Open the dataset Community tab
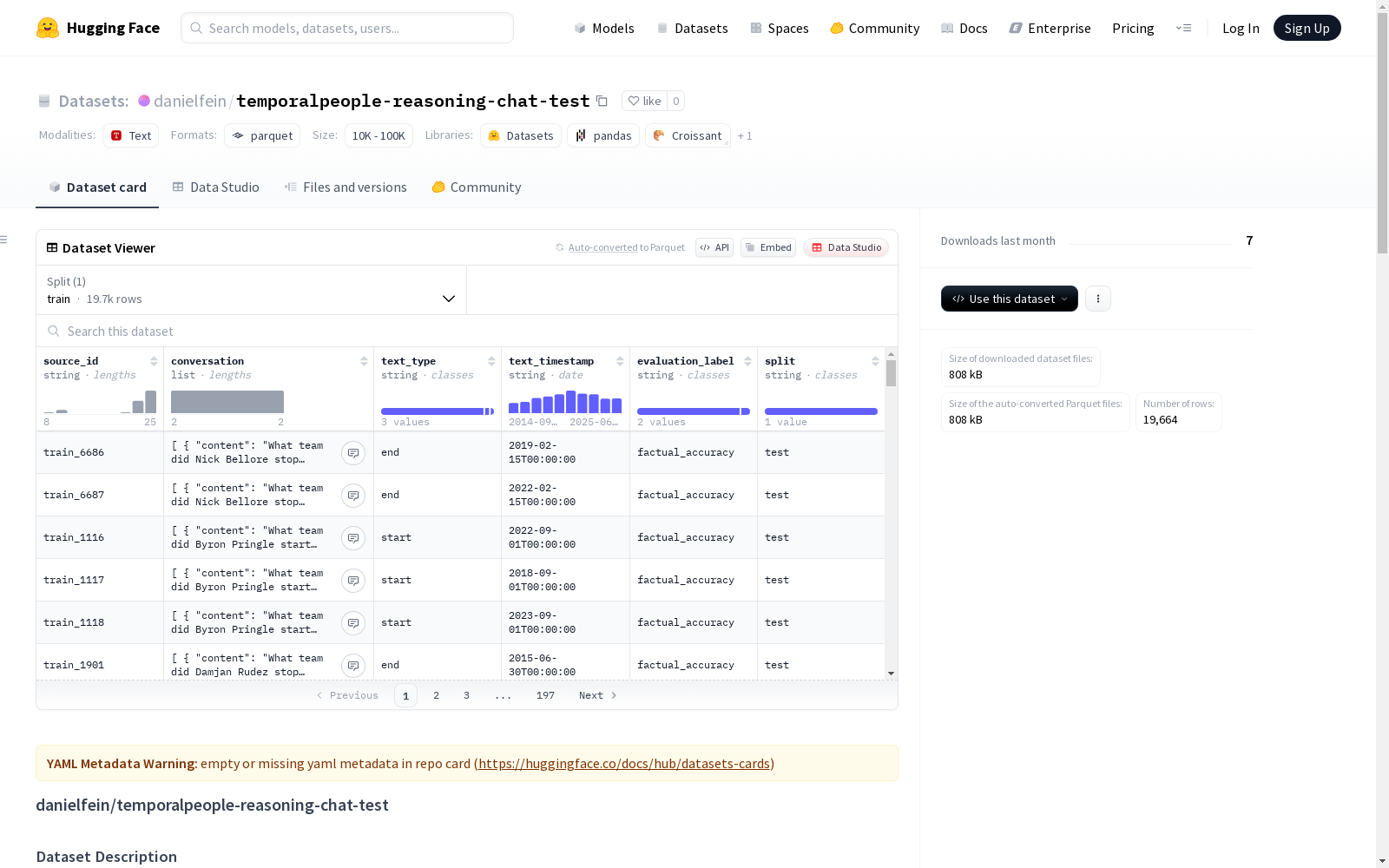The height and width of the screenshot is (868, 1389). tap(477, 187)
